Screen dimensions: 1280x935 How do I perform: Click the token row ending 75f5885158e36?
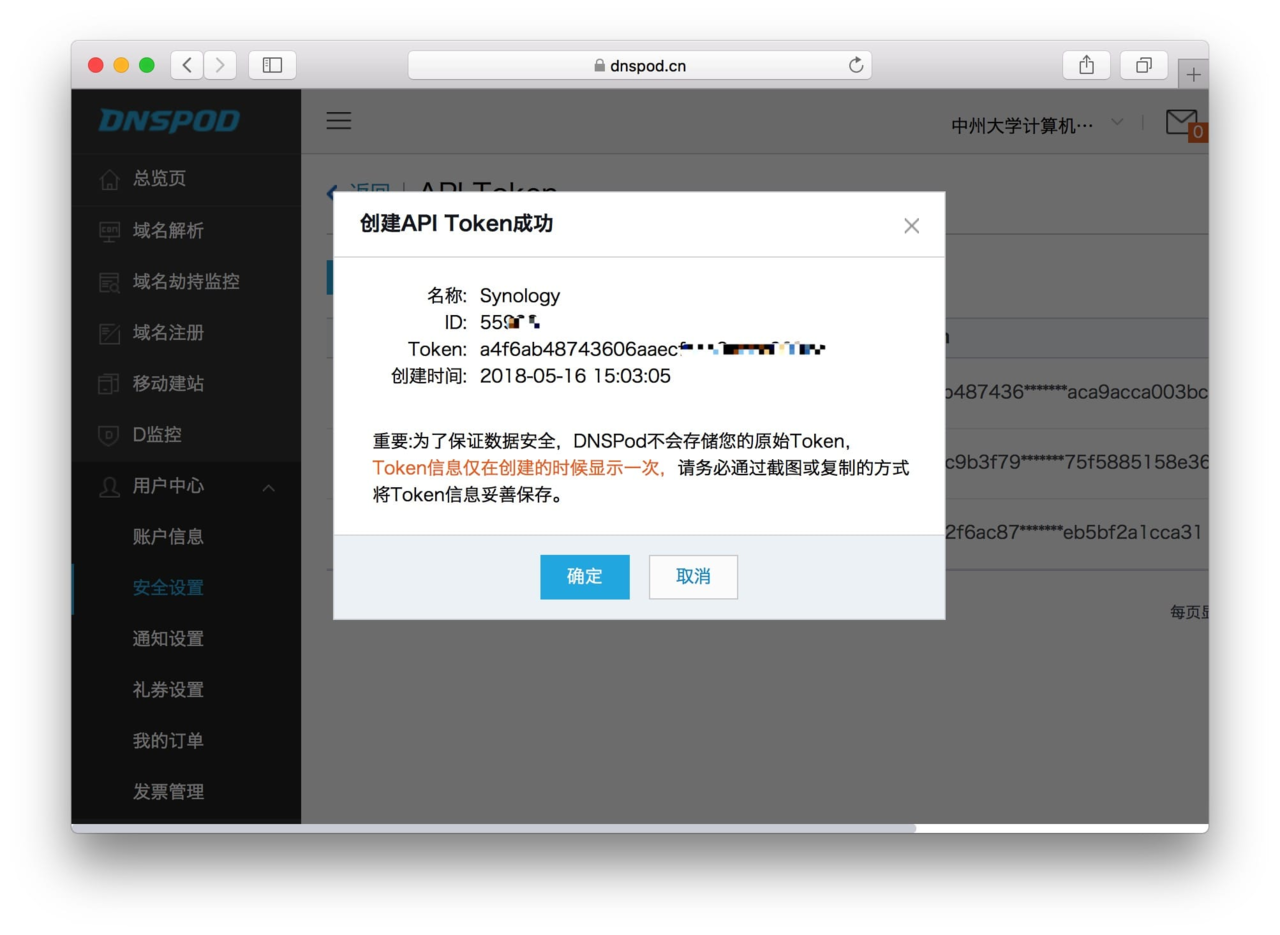1077,462
